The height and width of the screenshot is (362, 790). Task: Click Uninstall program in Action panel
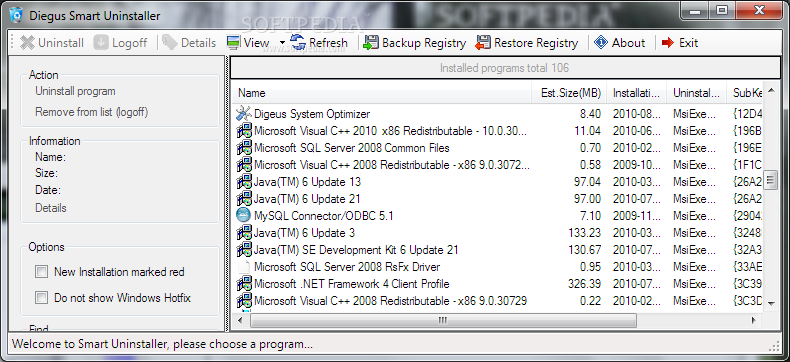pos(75,91)
